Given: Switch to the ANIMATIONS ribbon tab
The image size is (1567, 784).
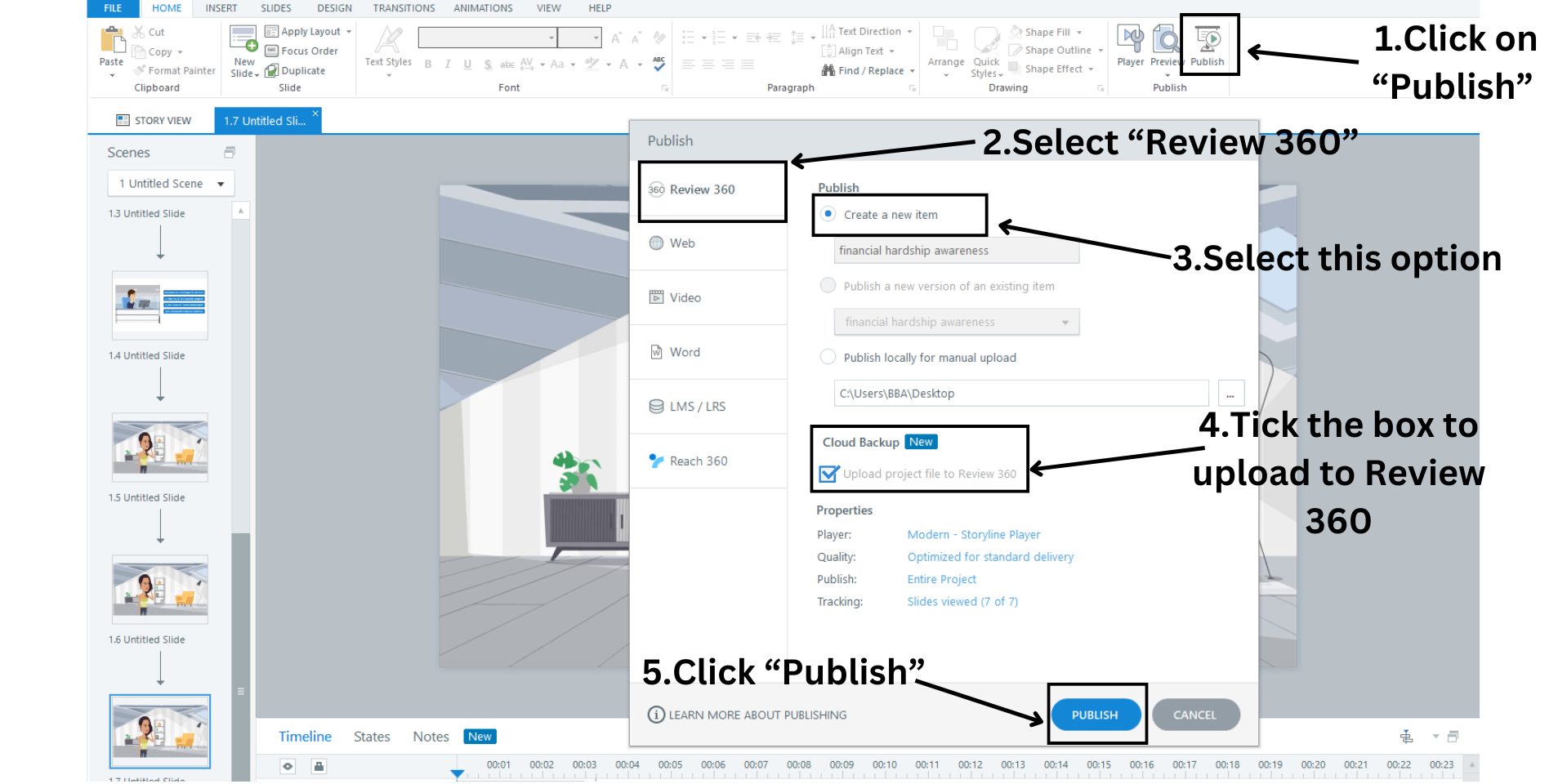Looking at the screenshot, I should (483, 8).
